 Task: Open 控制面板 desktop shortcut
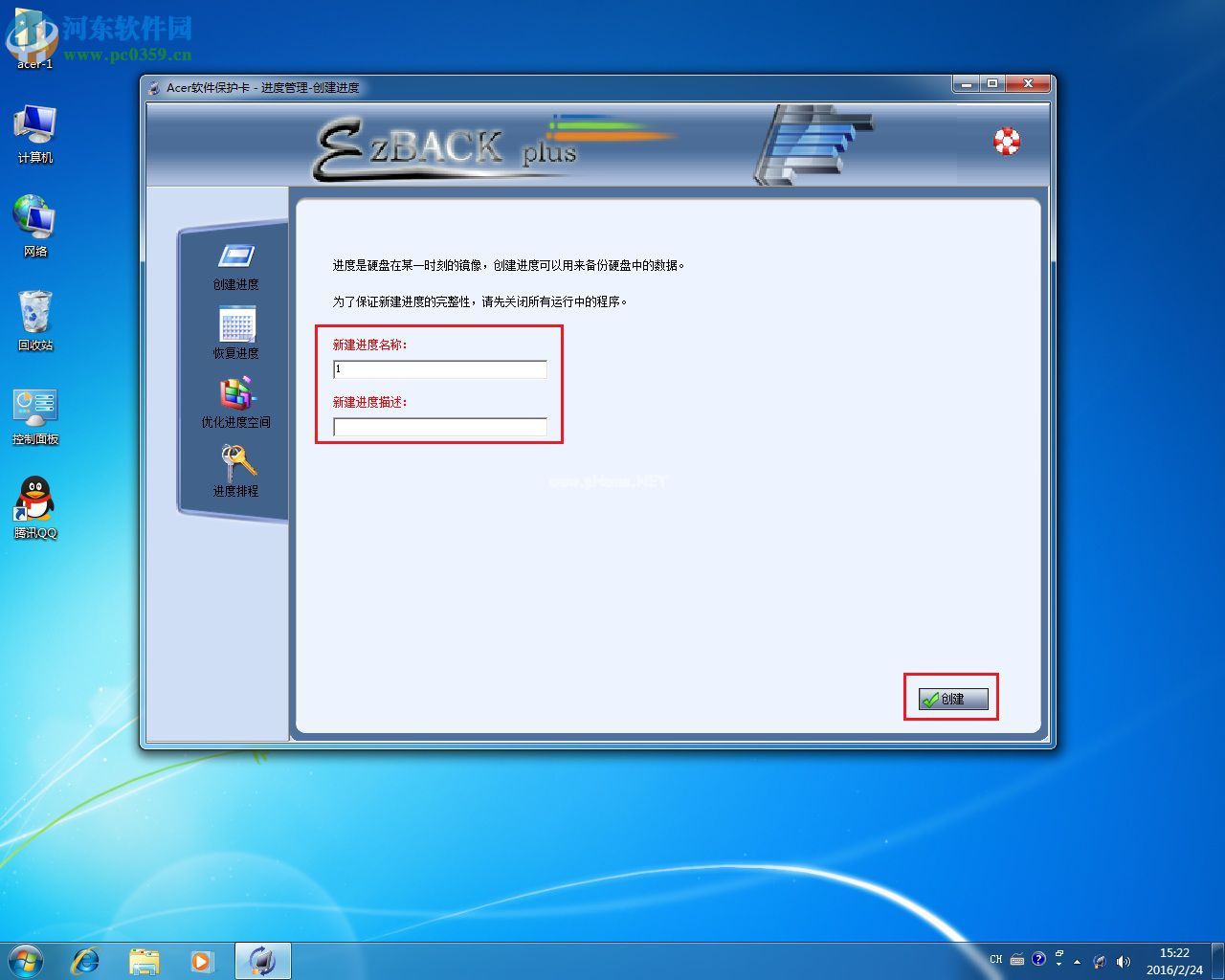[35, 408]
